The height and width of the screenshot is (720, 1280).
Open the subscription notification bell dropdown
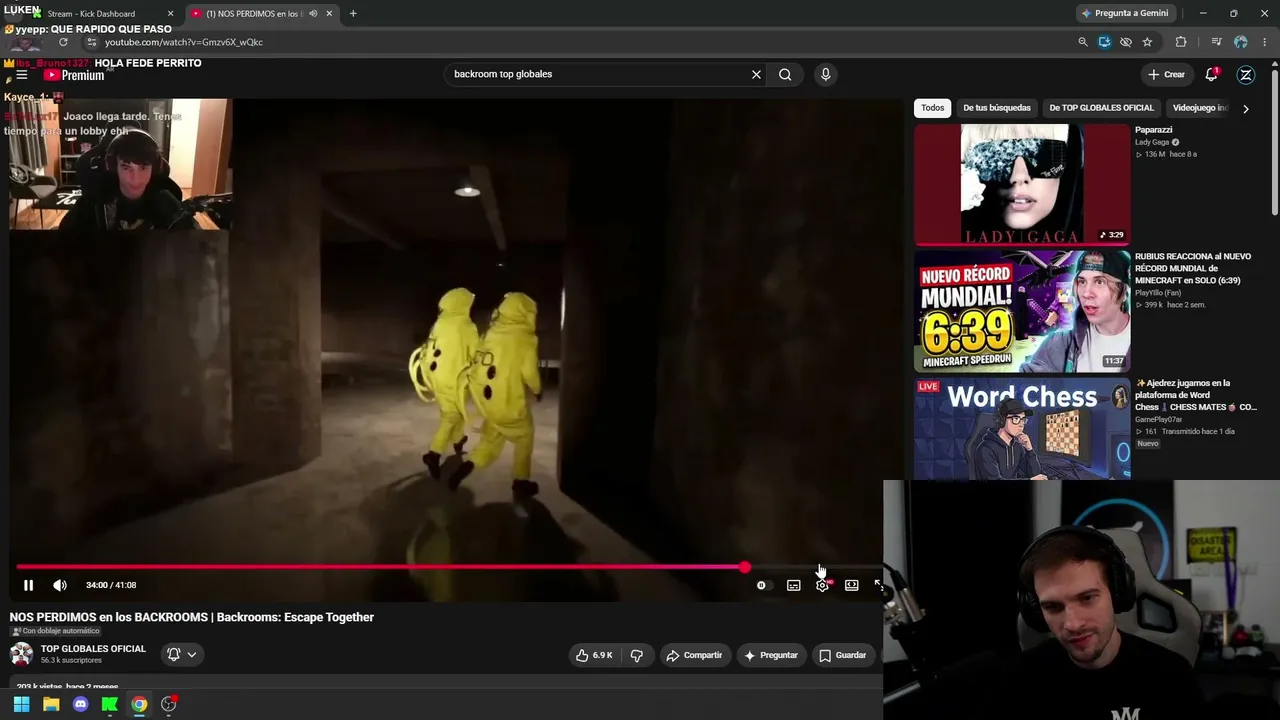(x=181, y=654)
